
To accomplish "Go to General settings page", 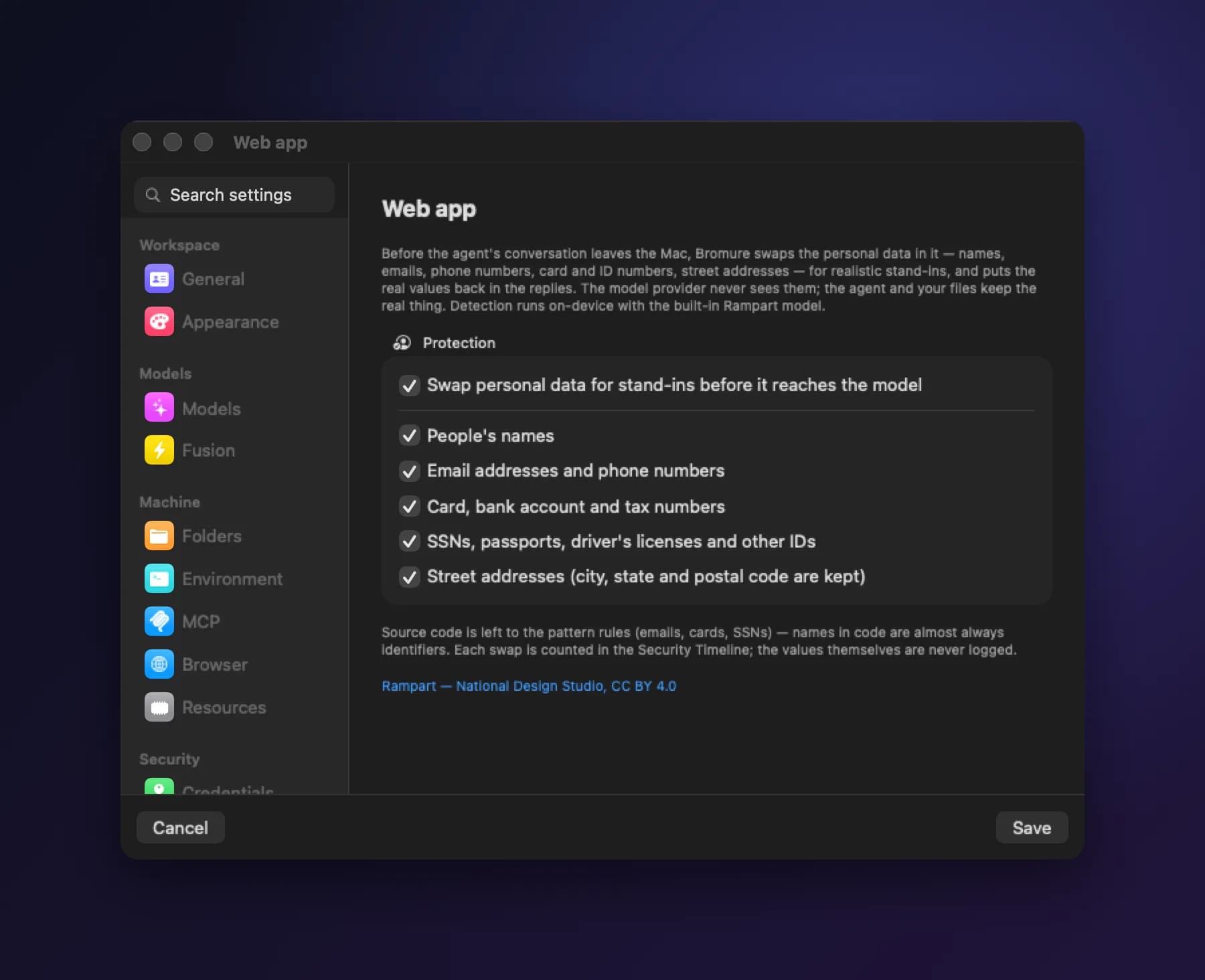I will point(213,279).
